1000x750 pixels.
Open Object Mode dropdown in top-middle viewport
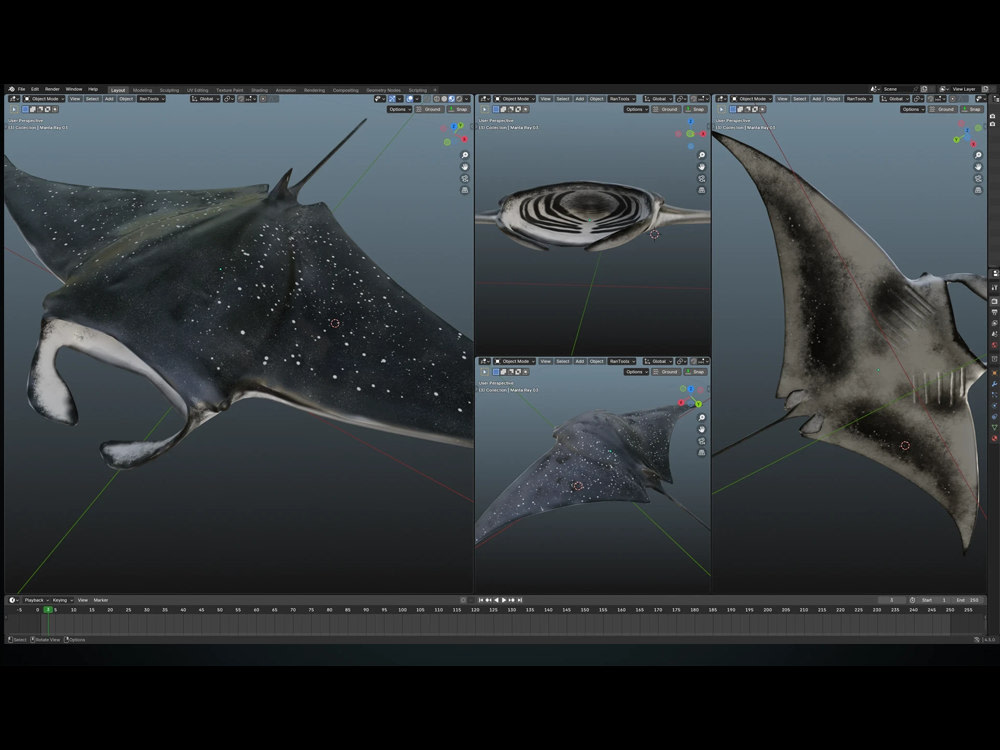[x=515, y=99]
